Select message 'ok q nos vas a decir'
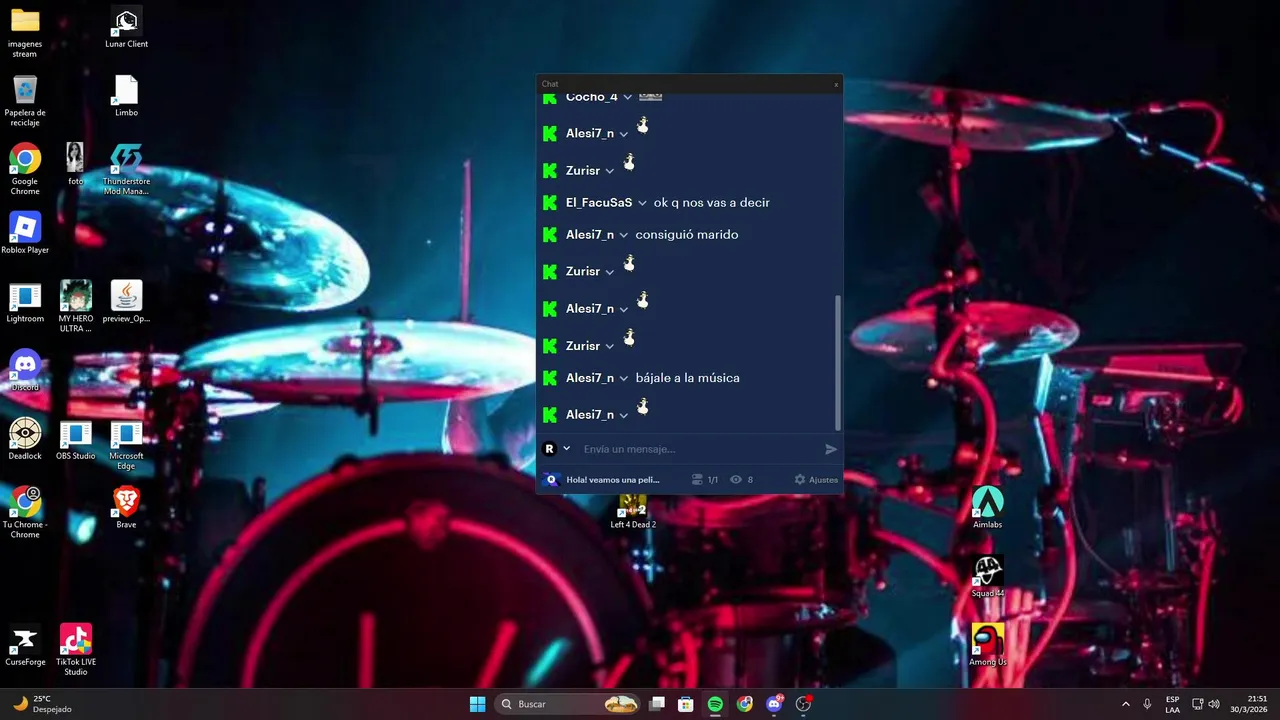The image size is (1280, 720). [x=712, y=203]
